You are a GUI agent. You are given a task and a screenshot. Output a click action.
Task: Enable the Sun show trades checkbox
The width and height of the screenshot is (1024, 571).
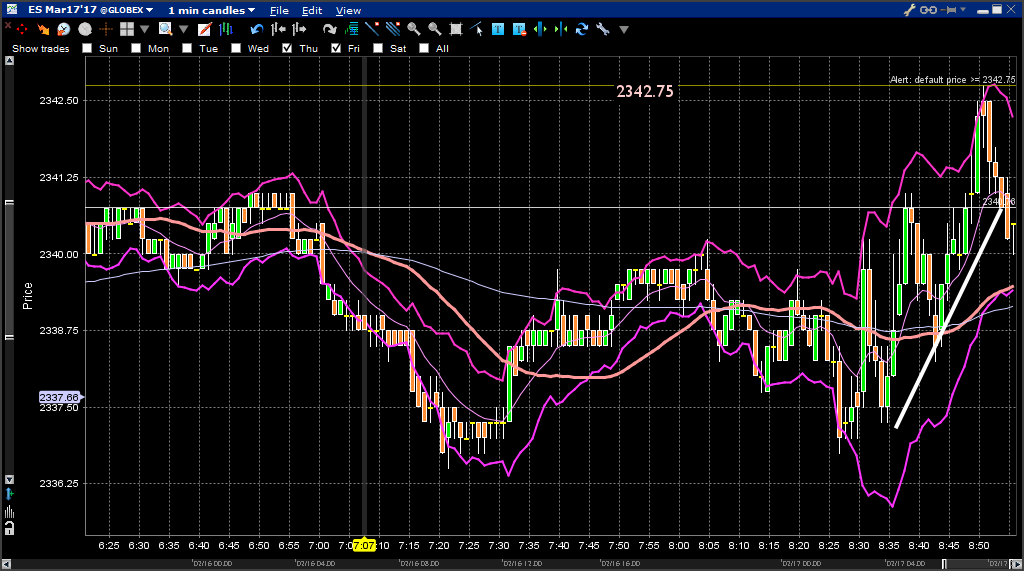pos(87,48)
